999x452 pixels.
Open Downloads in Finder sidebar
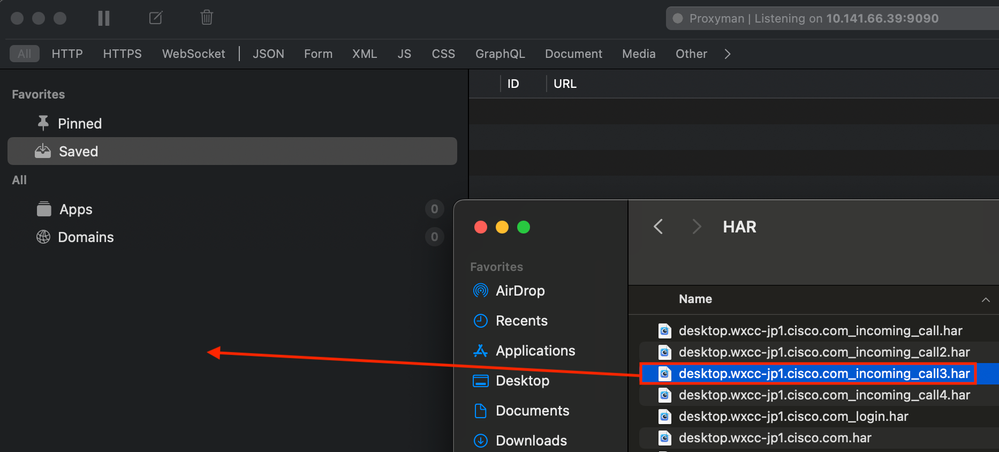(531, 441)
